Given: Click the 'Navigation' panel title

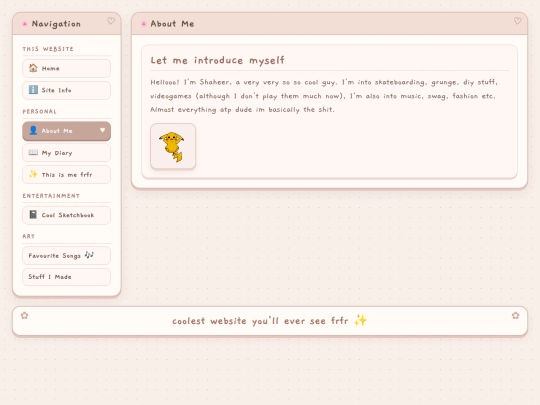Looking at the screenshot, I should coord(56,24).
